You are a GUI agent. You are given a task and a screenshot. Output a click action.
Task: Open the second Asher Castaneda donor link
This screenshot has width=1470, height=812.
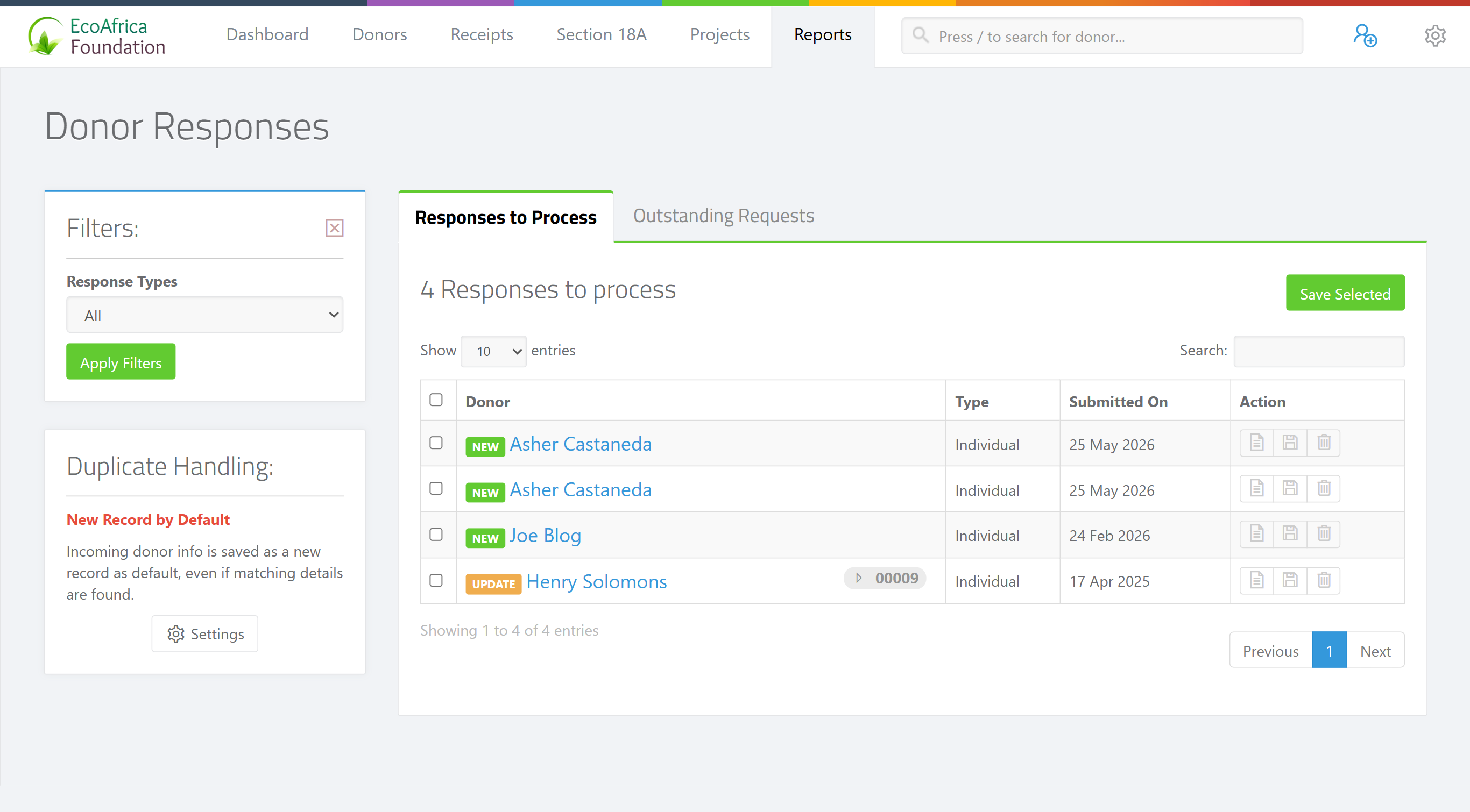[581, 490]
